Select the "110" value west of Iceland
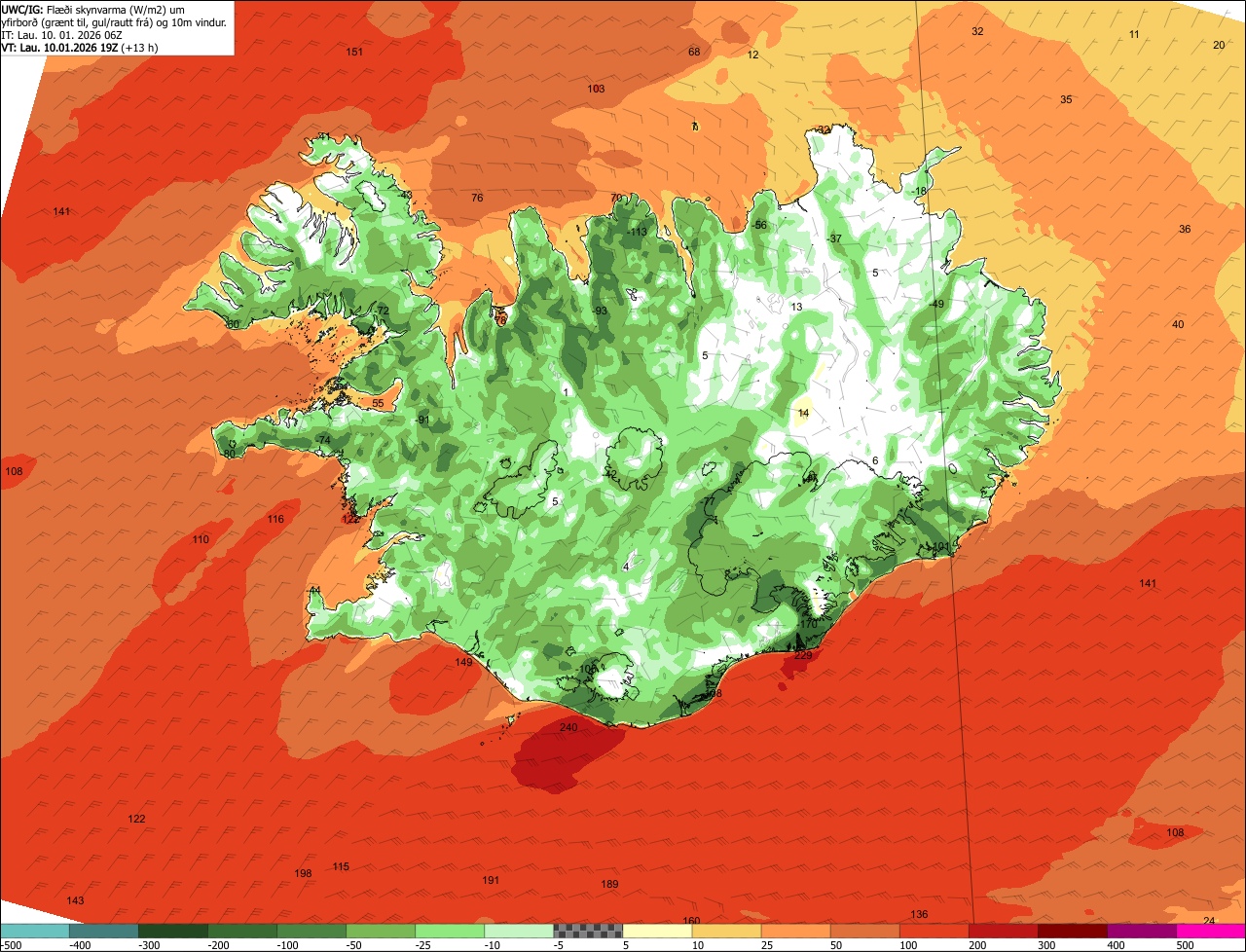Image resolution: width=1246 pixels, height=952 pixels. point(201,539)
